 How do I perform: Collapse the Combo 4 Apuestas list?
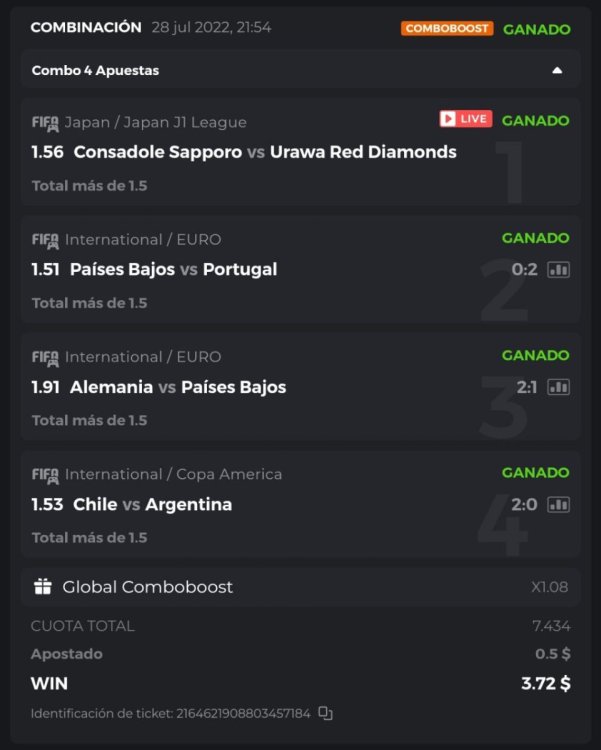pos(557,71)
